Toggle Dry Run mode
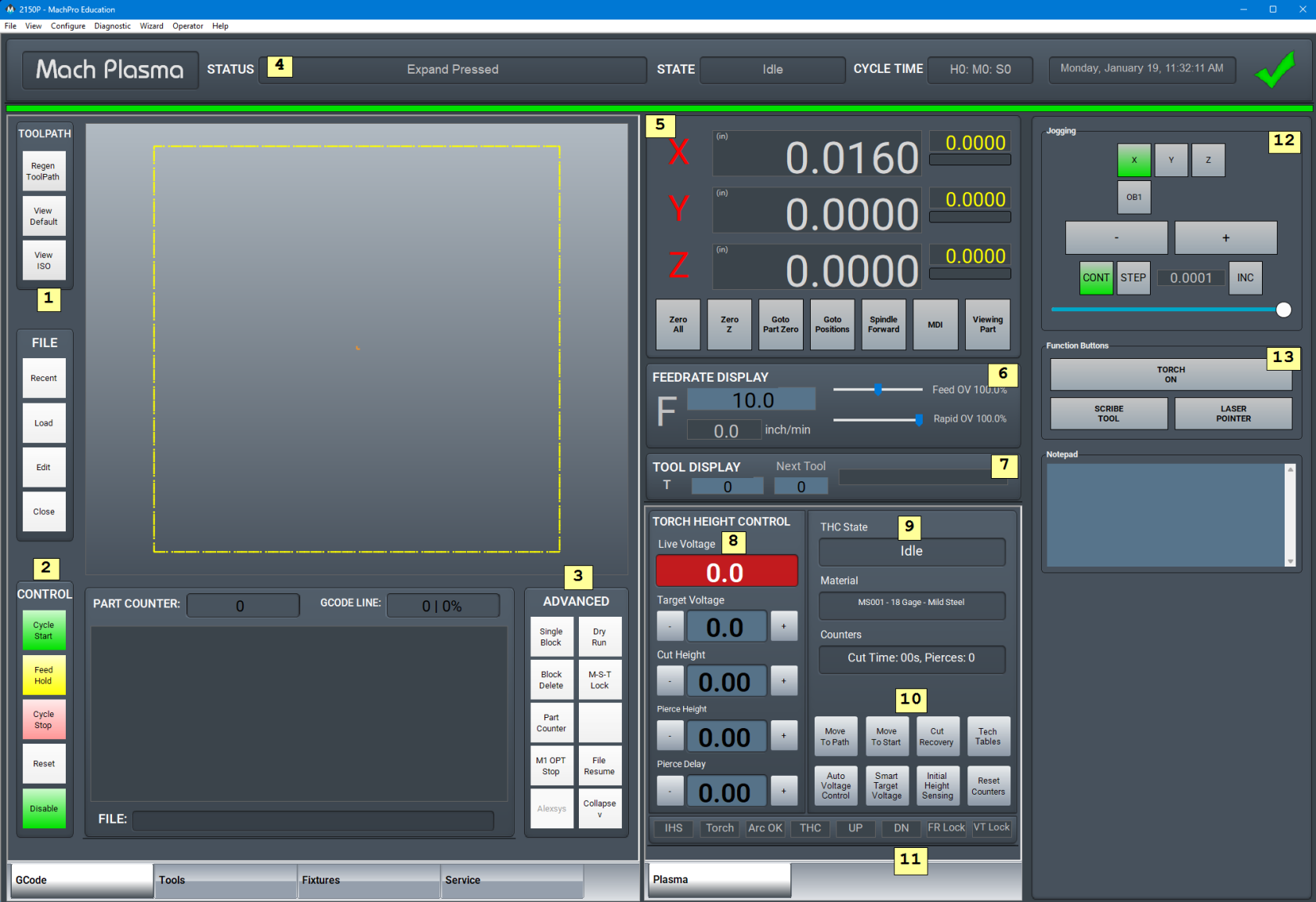The height and width of the screenshot is (902, 1316). (x=599, y=637)
